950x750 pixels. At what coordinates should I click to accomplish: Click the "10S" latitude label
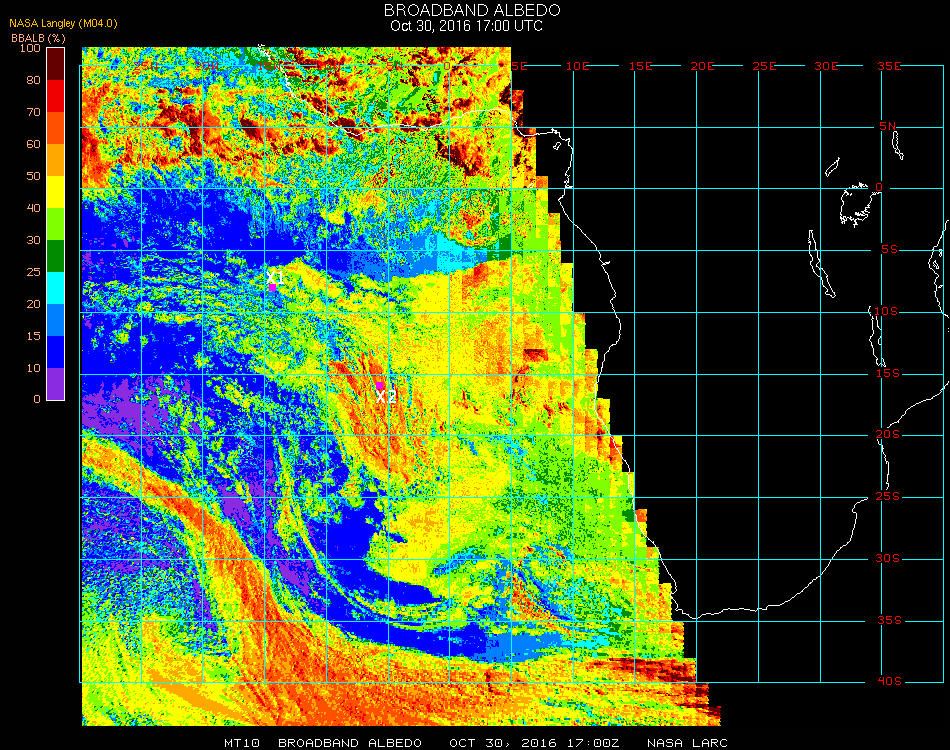click(x=886, y=311)
